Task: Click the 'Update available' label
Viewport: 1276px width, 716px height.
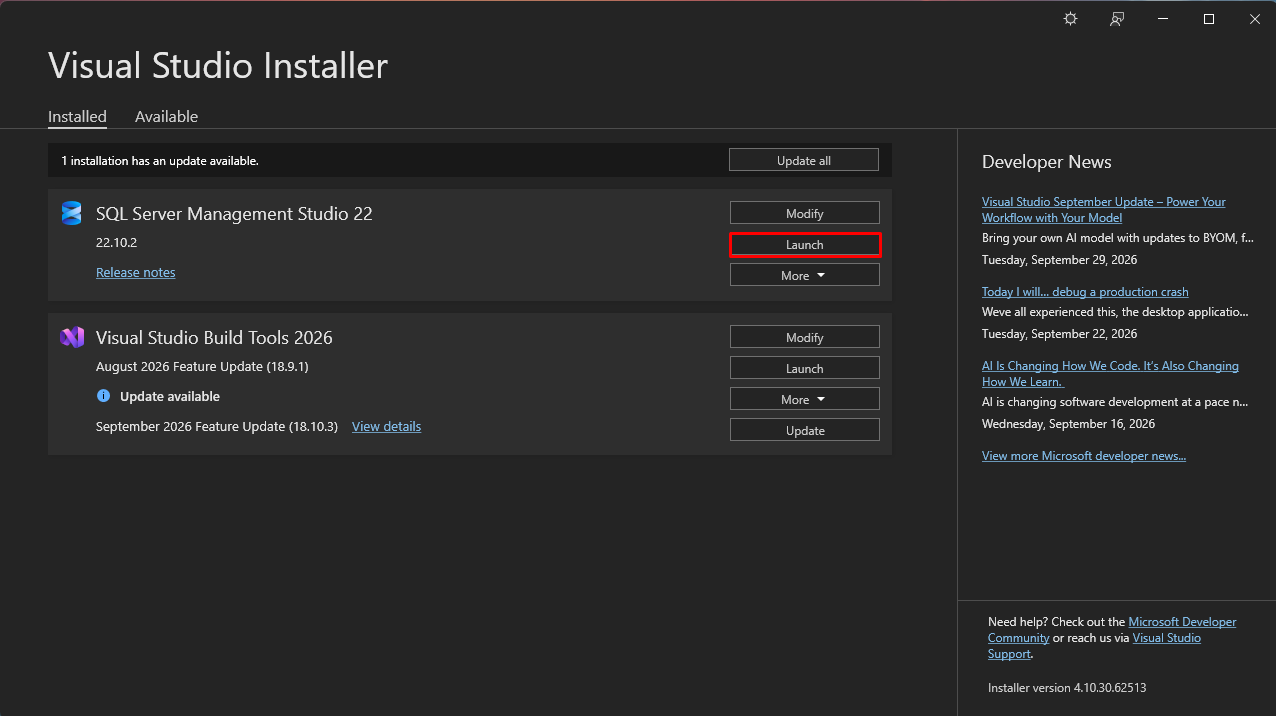Action: 170,396
